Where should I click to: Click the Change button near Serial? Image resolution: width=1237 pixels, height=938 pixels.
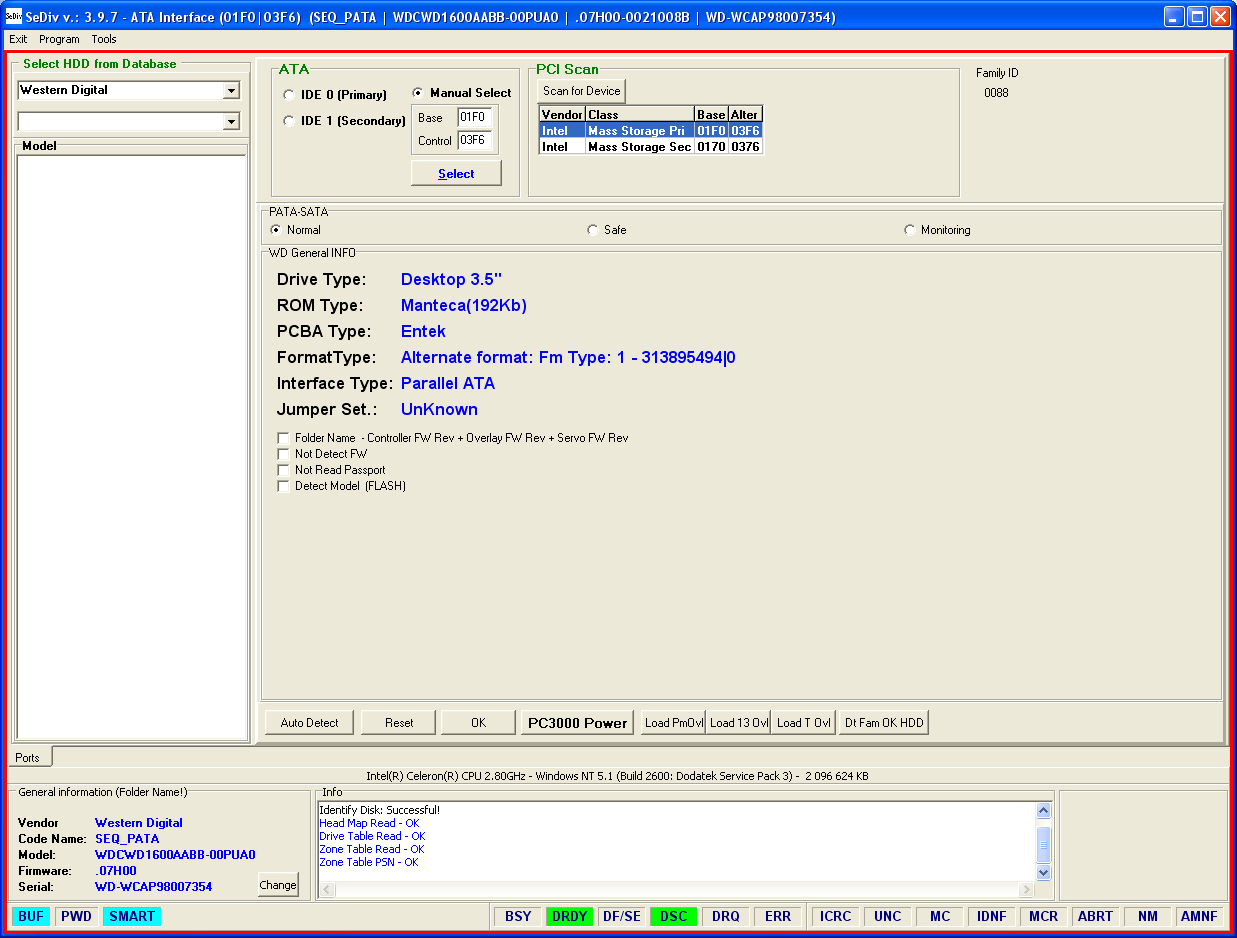[x=278, y=884]
